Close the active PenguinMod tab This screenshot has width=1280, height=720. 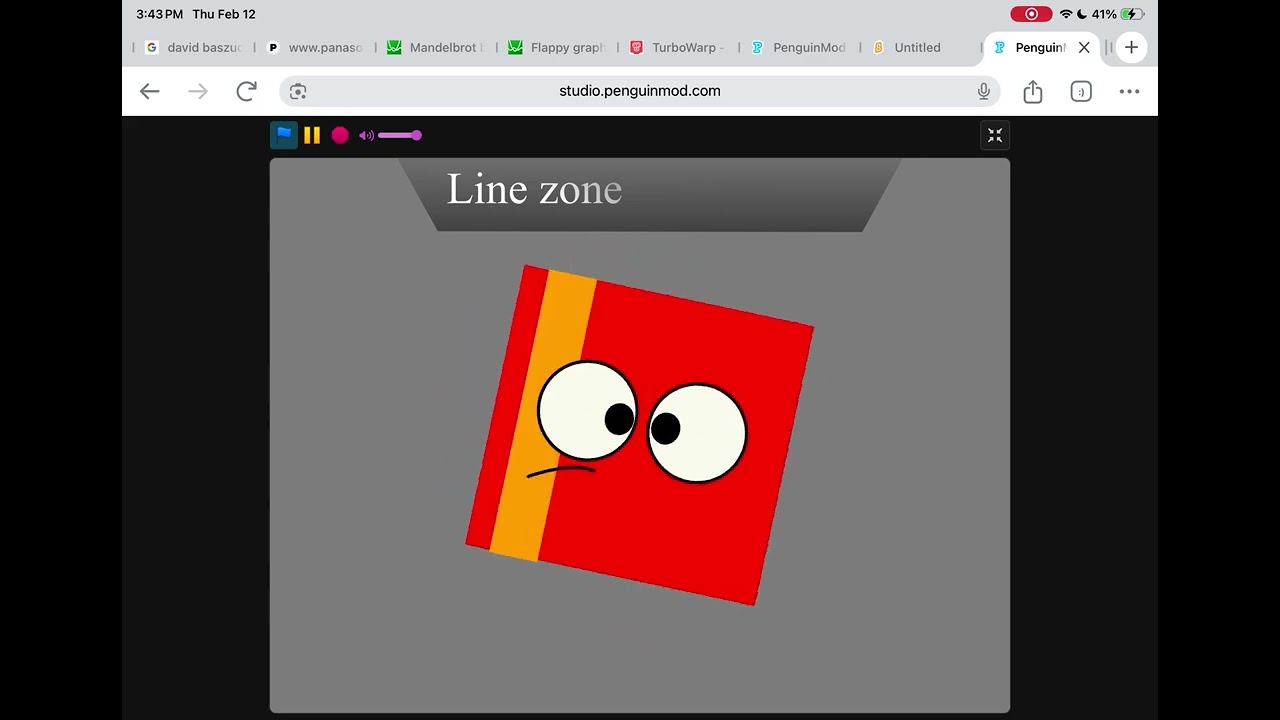pos(1084,47)
